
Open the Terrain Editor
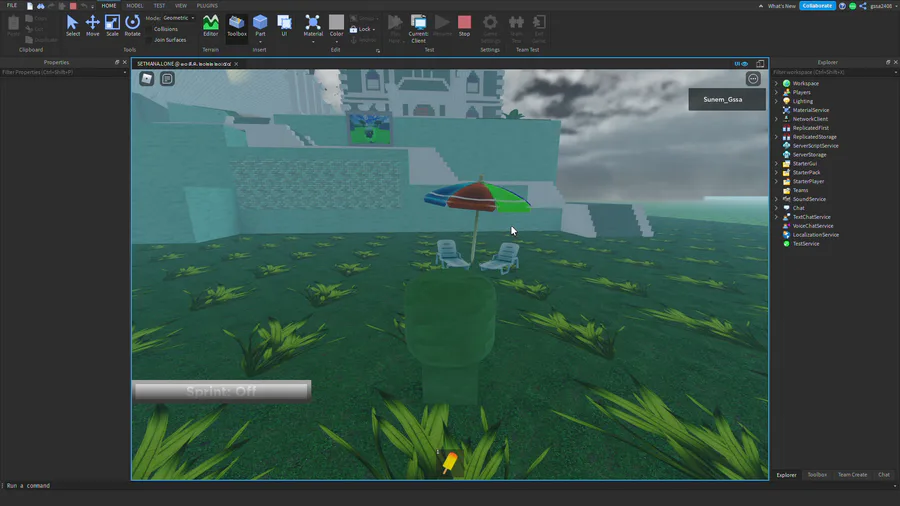[211, 26]
